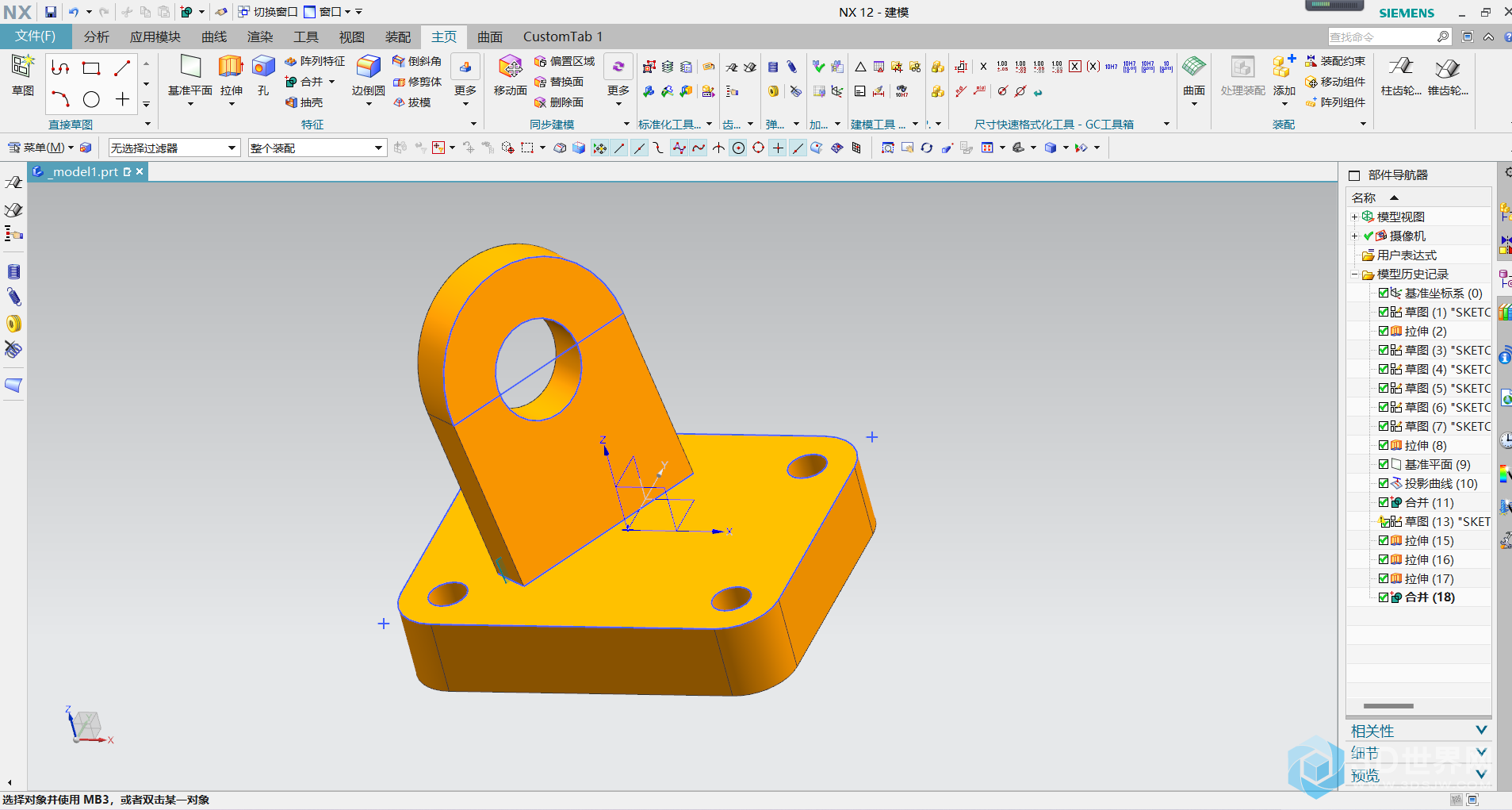Select the 拉伸 extrude tool
Viewport: 1512px width, 810px height.
tap(231, 75)
